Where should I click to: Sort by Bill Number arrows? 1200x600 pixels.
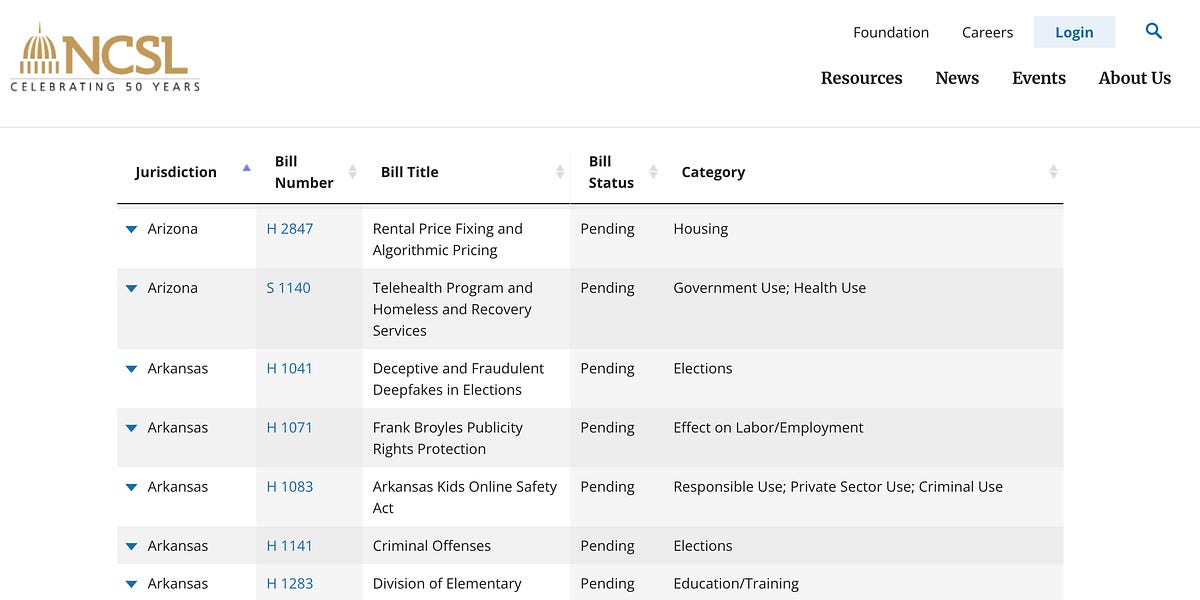point(352,172)
